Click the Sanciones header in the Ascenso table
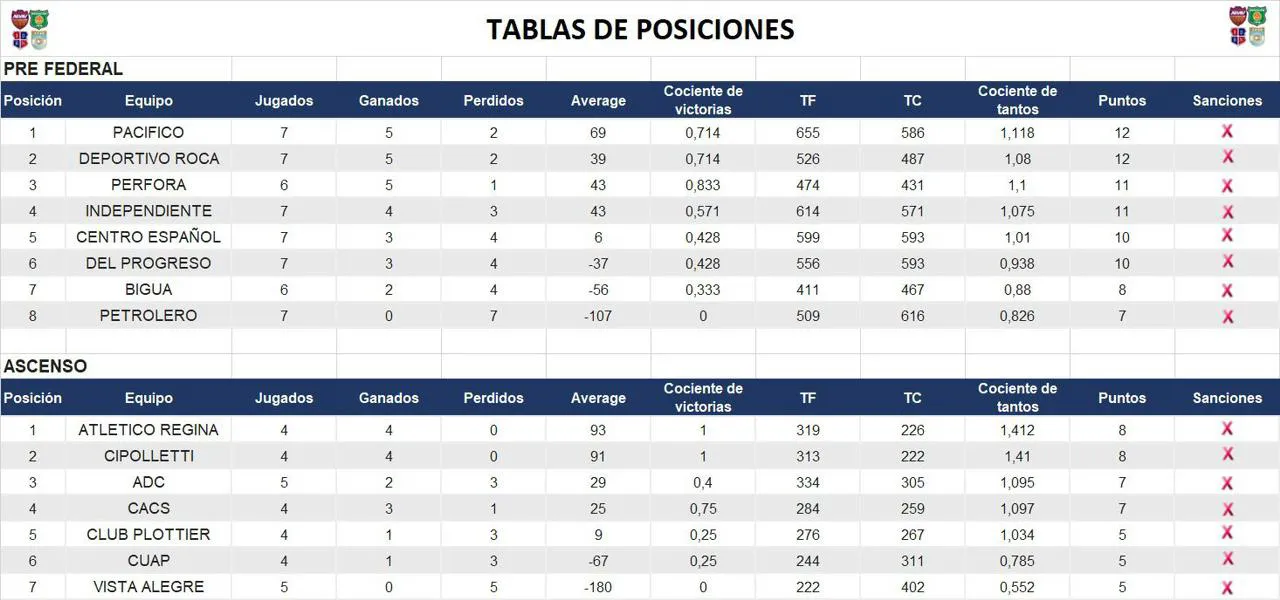The image size is (1280, 600). tap(1227, 398)
